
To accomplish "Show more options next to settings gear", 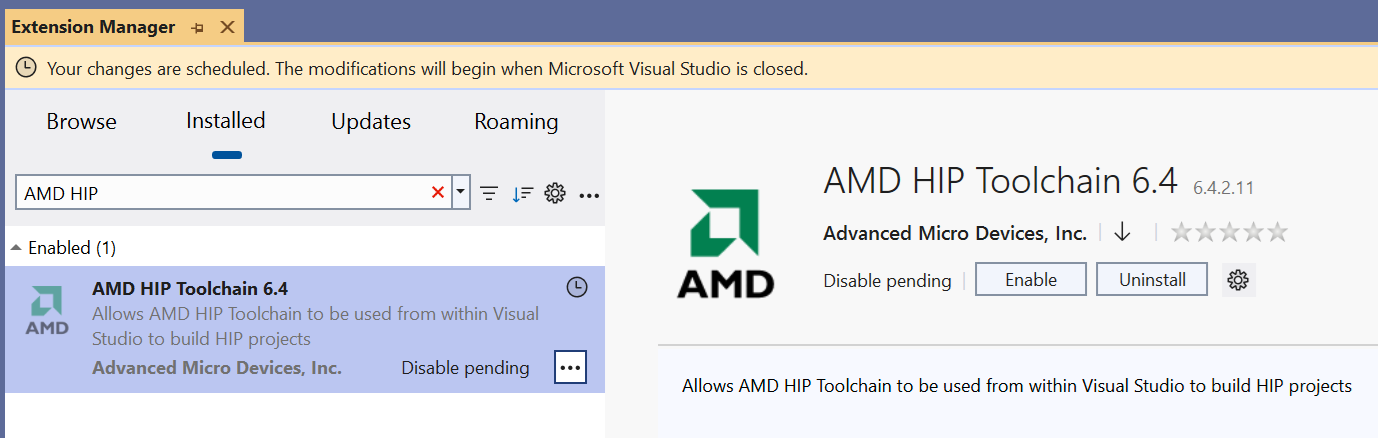I will (x=589, y=194).
